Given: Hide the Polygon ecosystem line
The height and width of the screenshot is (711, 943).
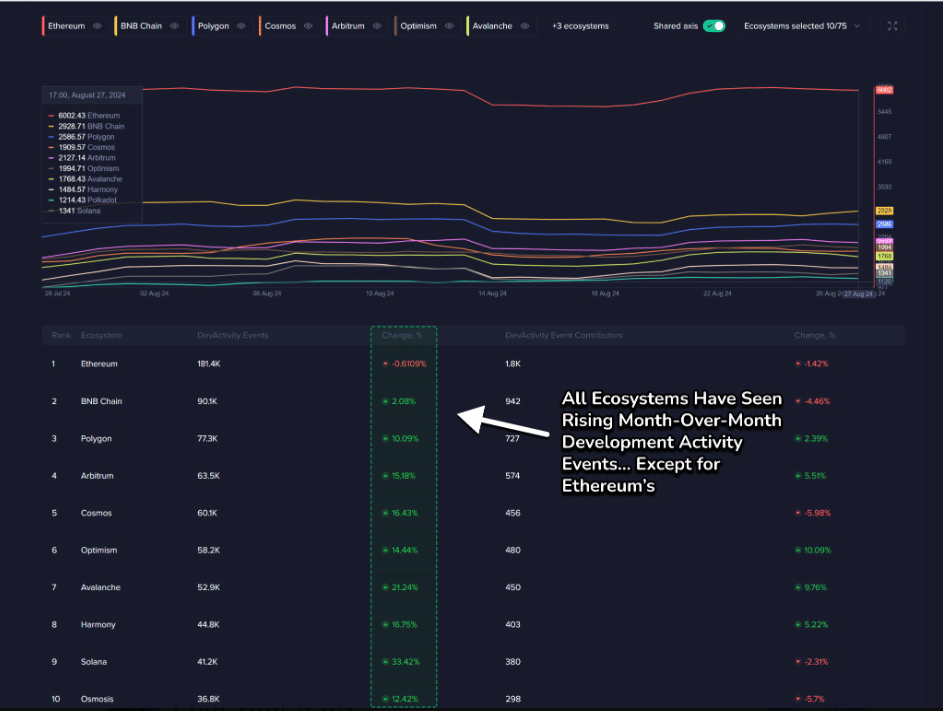Looking at the screenshot, I should coord(241,26).
